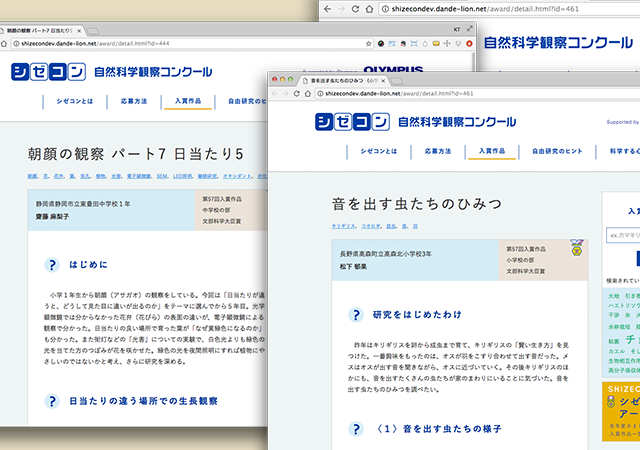Click the シゼコン logo in the left window
640x450 pixels.
pyautogui.click(x=48, y=72)
